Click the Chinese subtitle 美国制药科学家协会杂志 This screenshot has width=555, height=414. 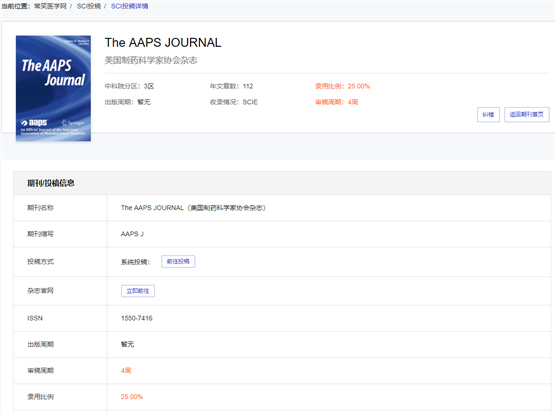[x=151, y=60]
